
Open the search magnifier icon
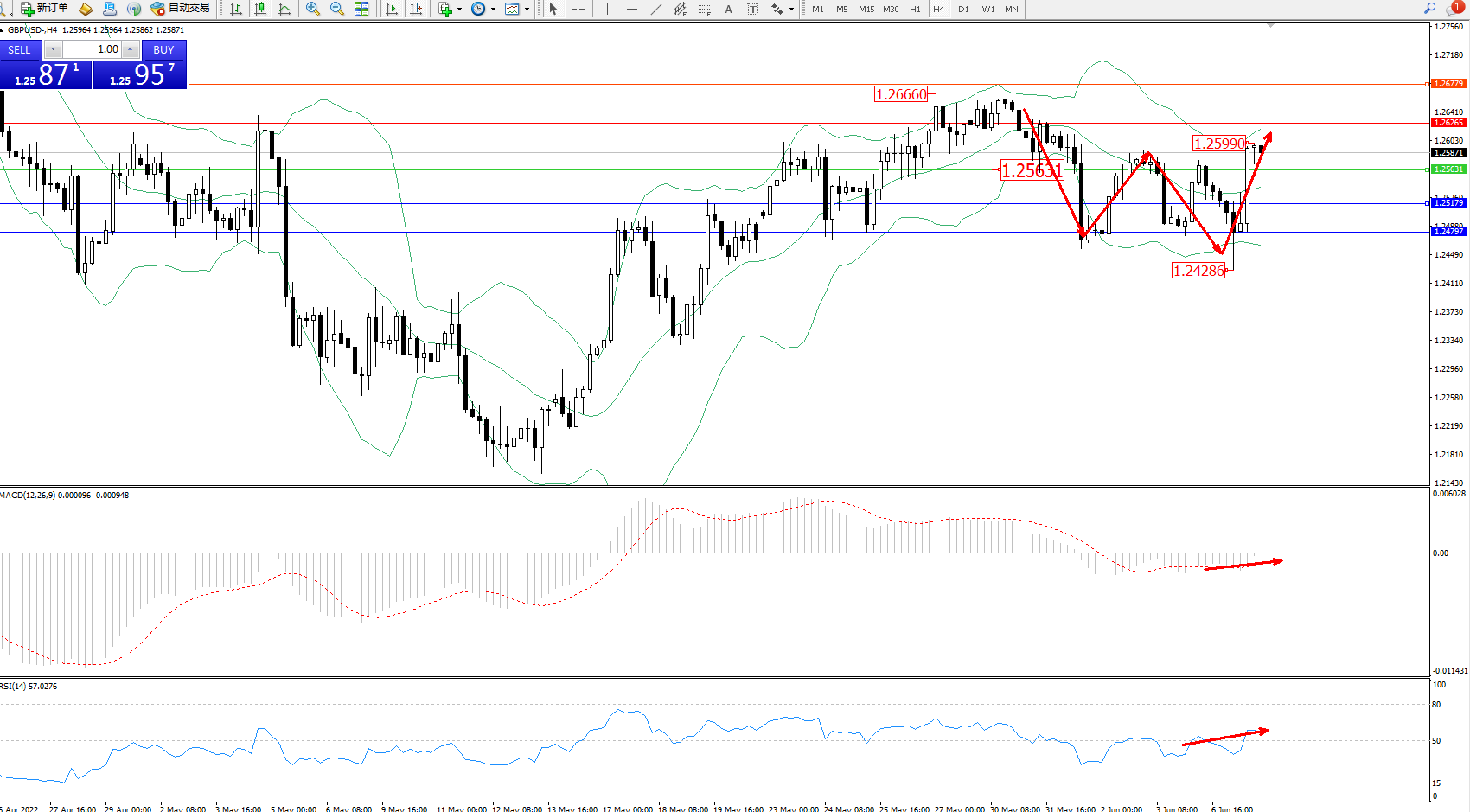1430,9
